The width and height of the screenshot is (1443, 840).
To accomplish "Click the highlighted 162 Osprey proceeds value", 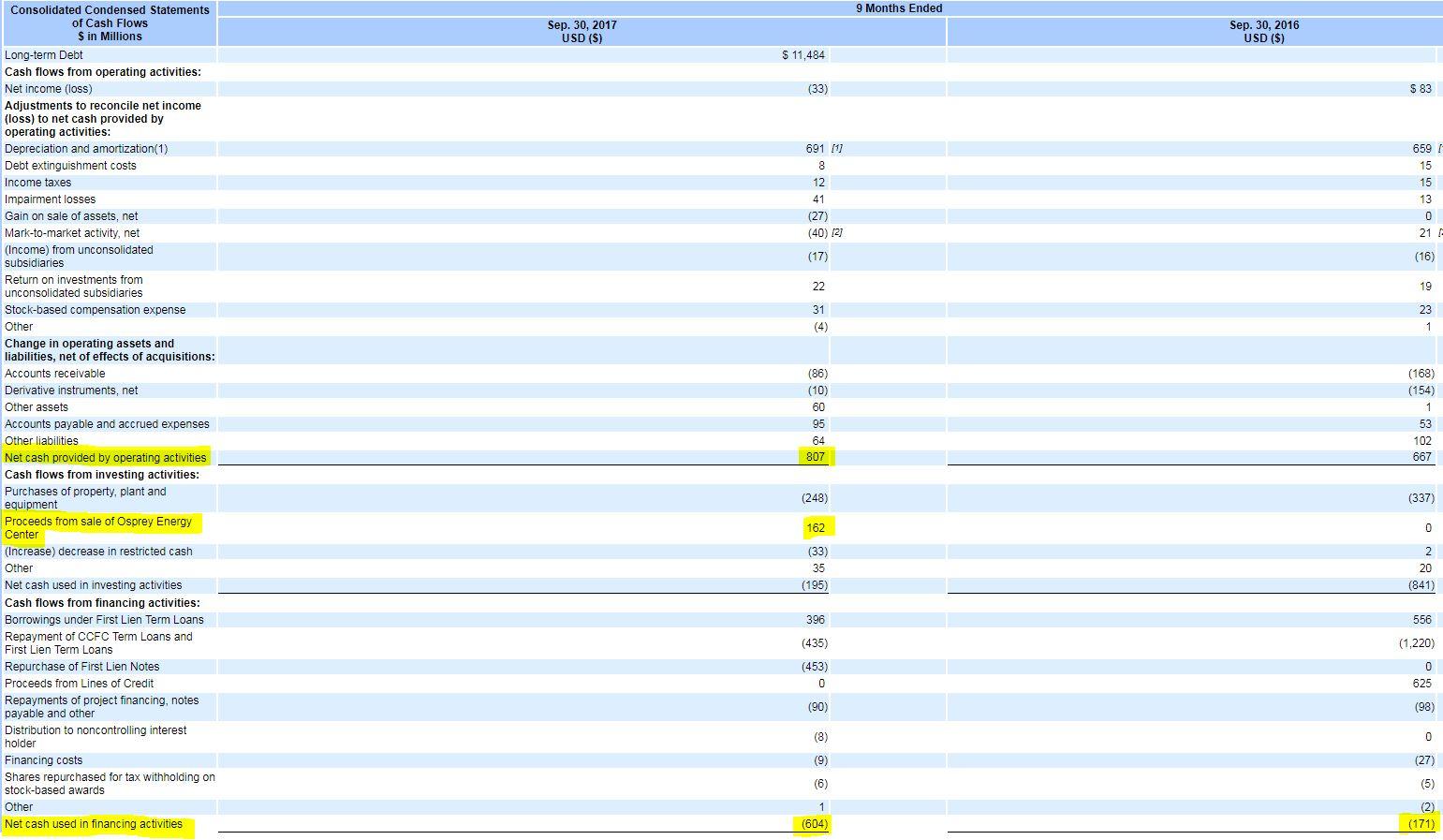I will pyautogui.click(x=816, y=528).
